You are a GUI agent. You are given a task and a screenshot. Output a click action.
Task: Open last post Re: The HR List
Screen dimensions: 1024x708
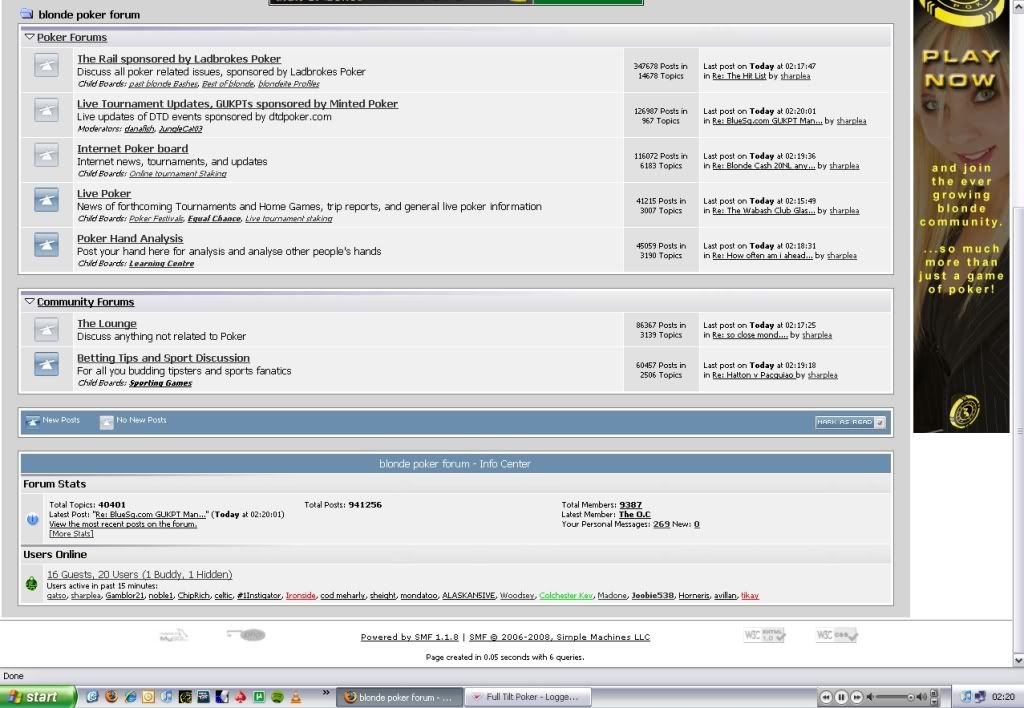tap(739, 76)
